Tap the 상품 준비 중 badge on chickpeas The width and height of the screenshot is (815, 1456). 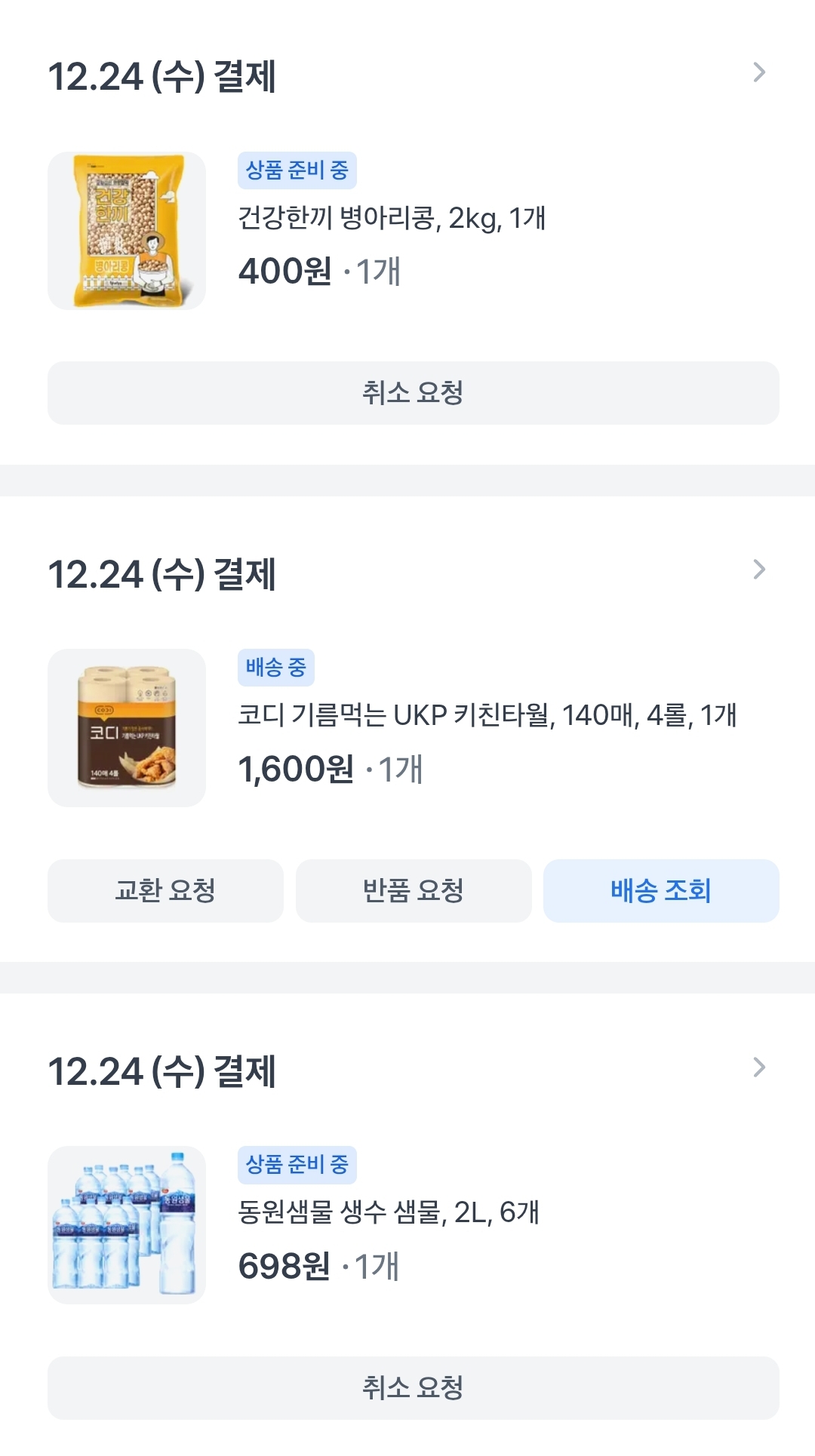coord(297,170)
